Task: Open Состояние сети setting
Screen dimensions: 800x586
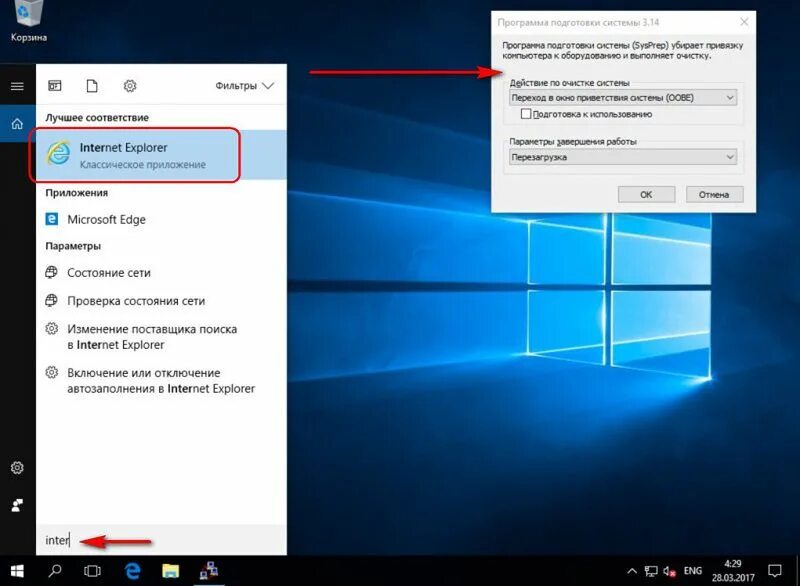Action: [x=161, y=273]
